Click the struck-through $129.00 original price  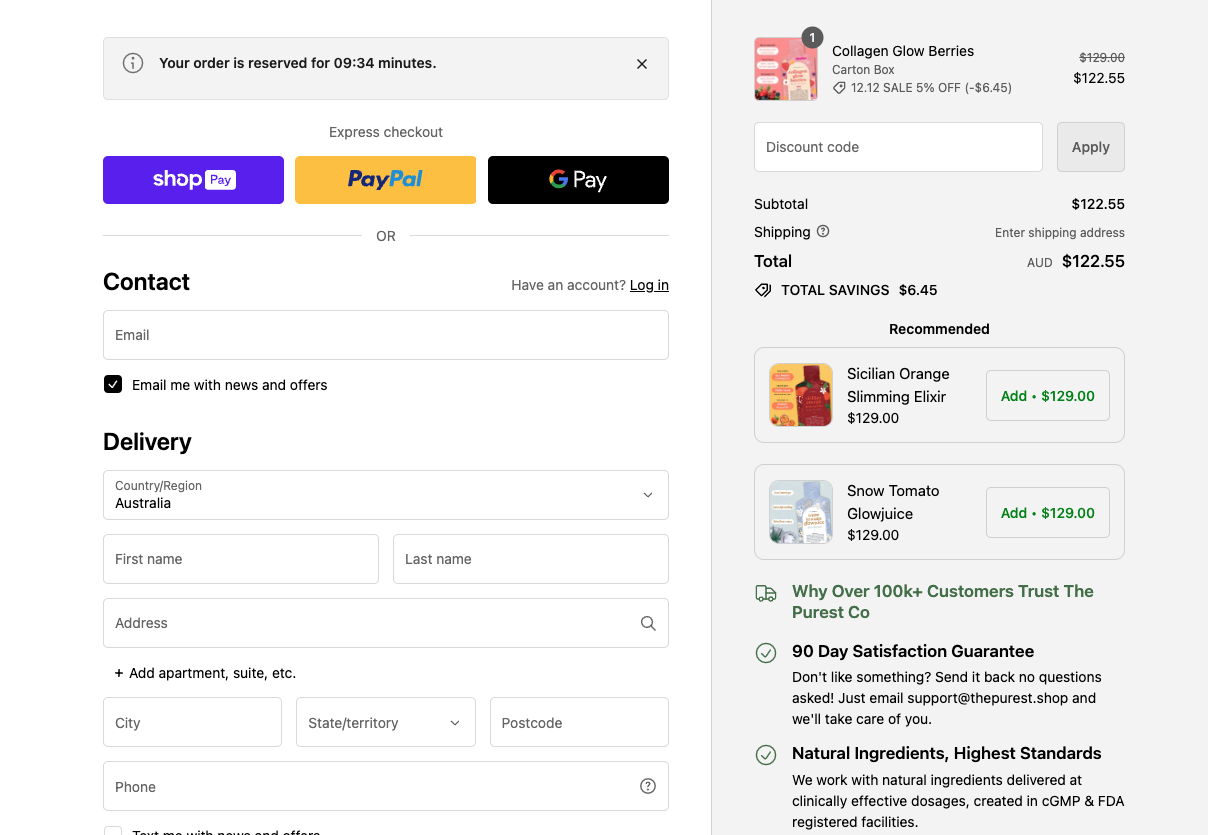pyautogui.click(x=1102, y=58)
